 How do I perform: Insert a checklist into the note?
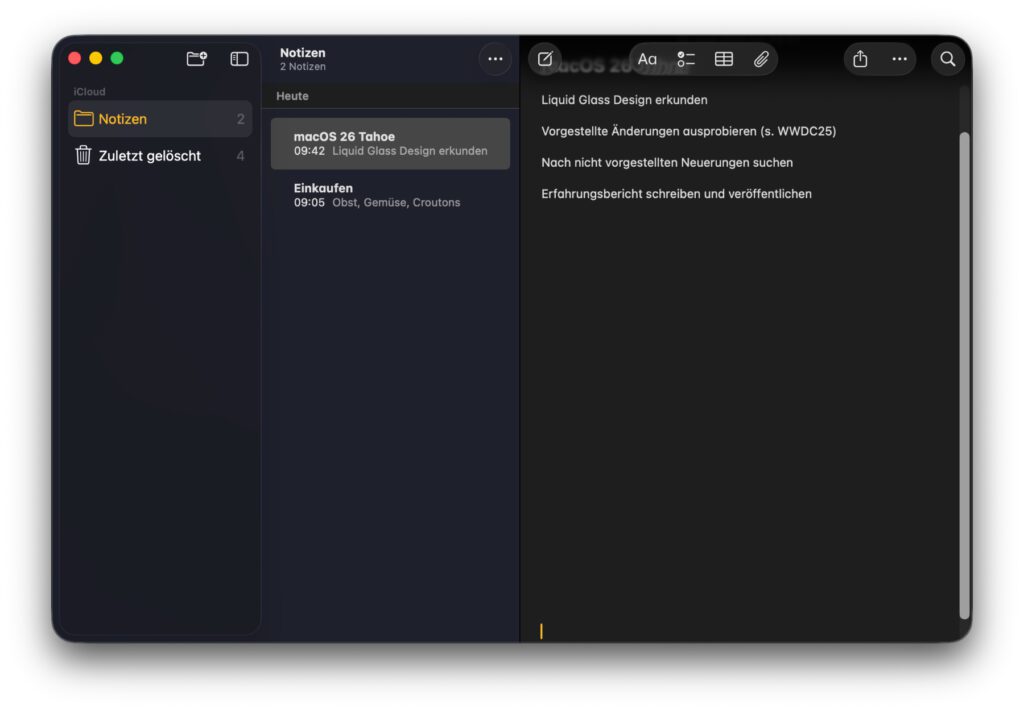pos(686,59)
